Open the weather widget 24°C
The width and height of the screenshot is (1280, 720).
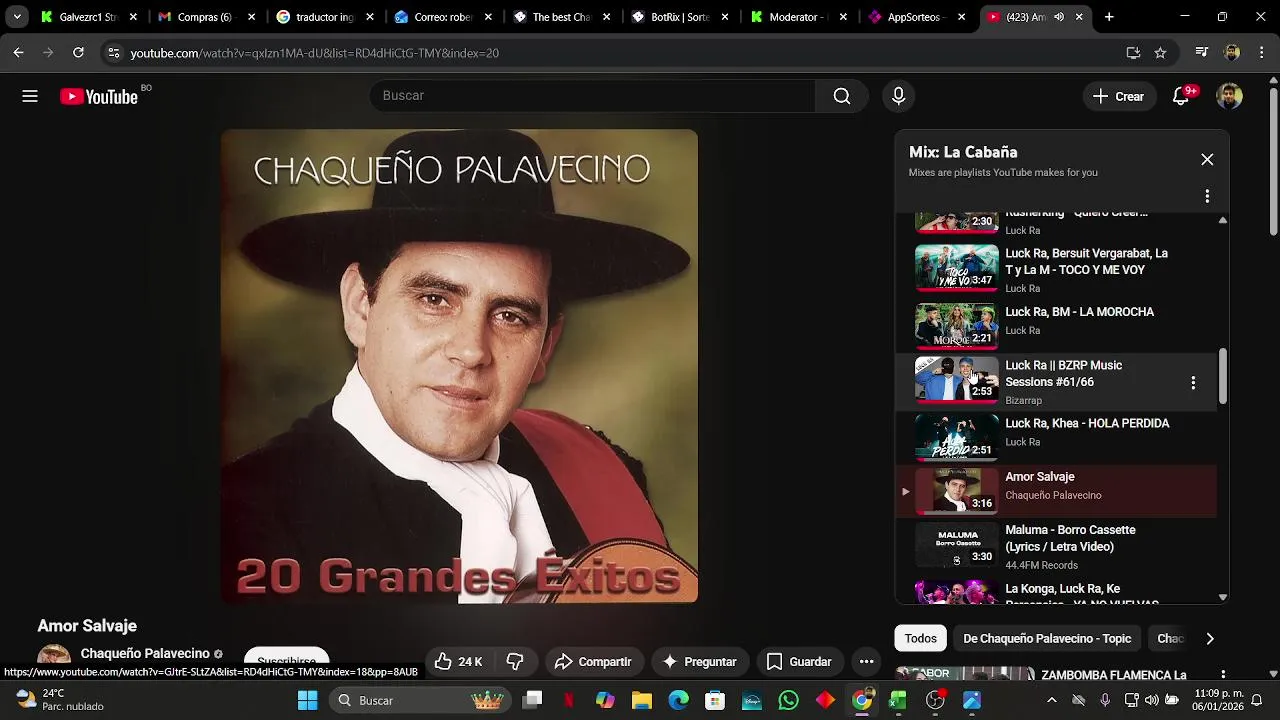pyautogui.click(x=60, y=700)
